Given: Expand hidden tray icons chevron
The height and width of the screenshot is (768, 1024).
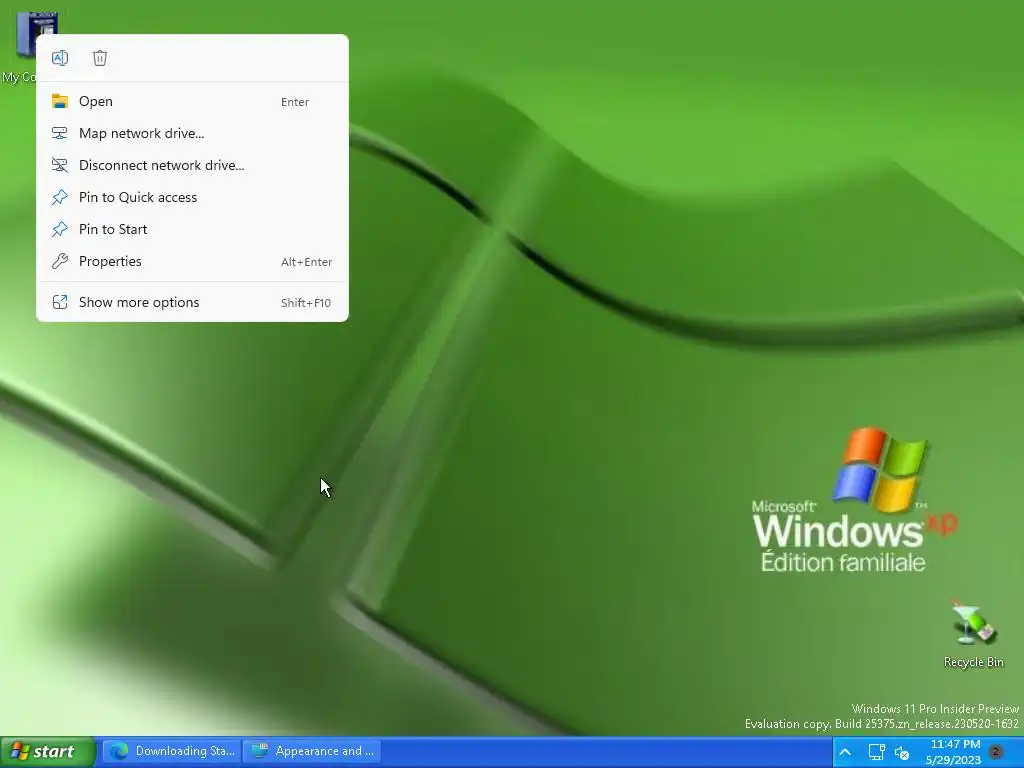Looking at the screenshot, I should click(844, 752).
